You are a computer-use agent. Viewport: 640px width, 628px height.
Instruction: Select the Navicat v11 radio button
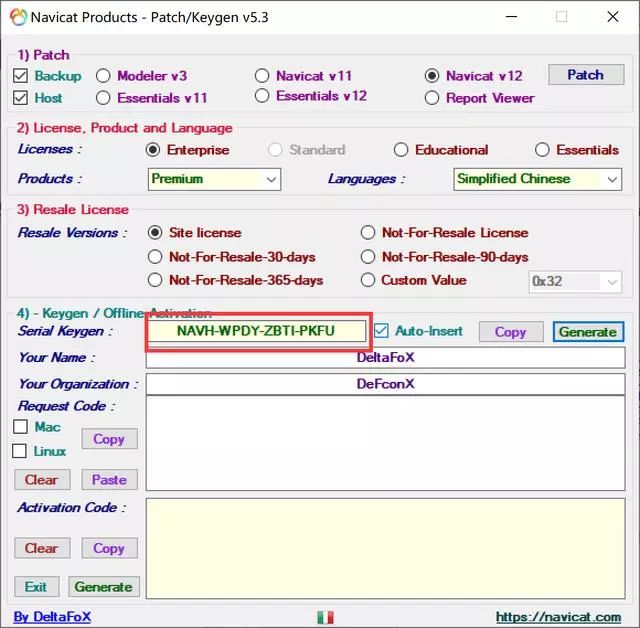[x=262, y=76]
